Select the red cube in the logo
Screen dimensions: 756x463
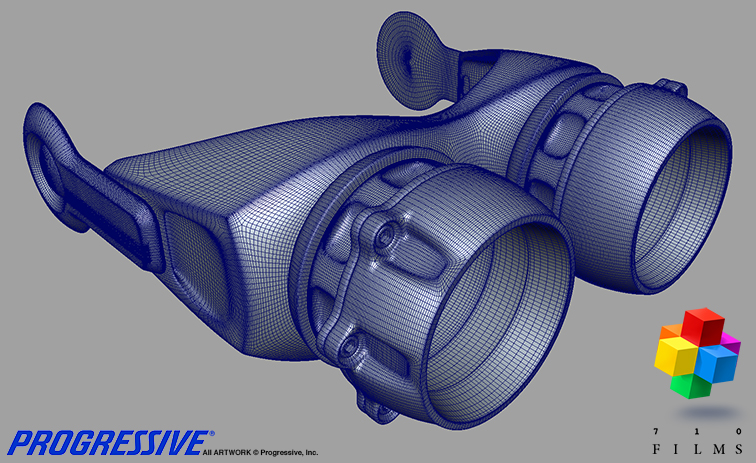(705, 327)
